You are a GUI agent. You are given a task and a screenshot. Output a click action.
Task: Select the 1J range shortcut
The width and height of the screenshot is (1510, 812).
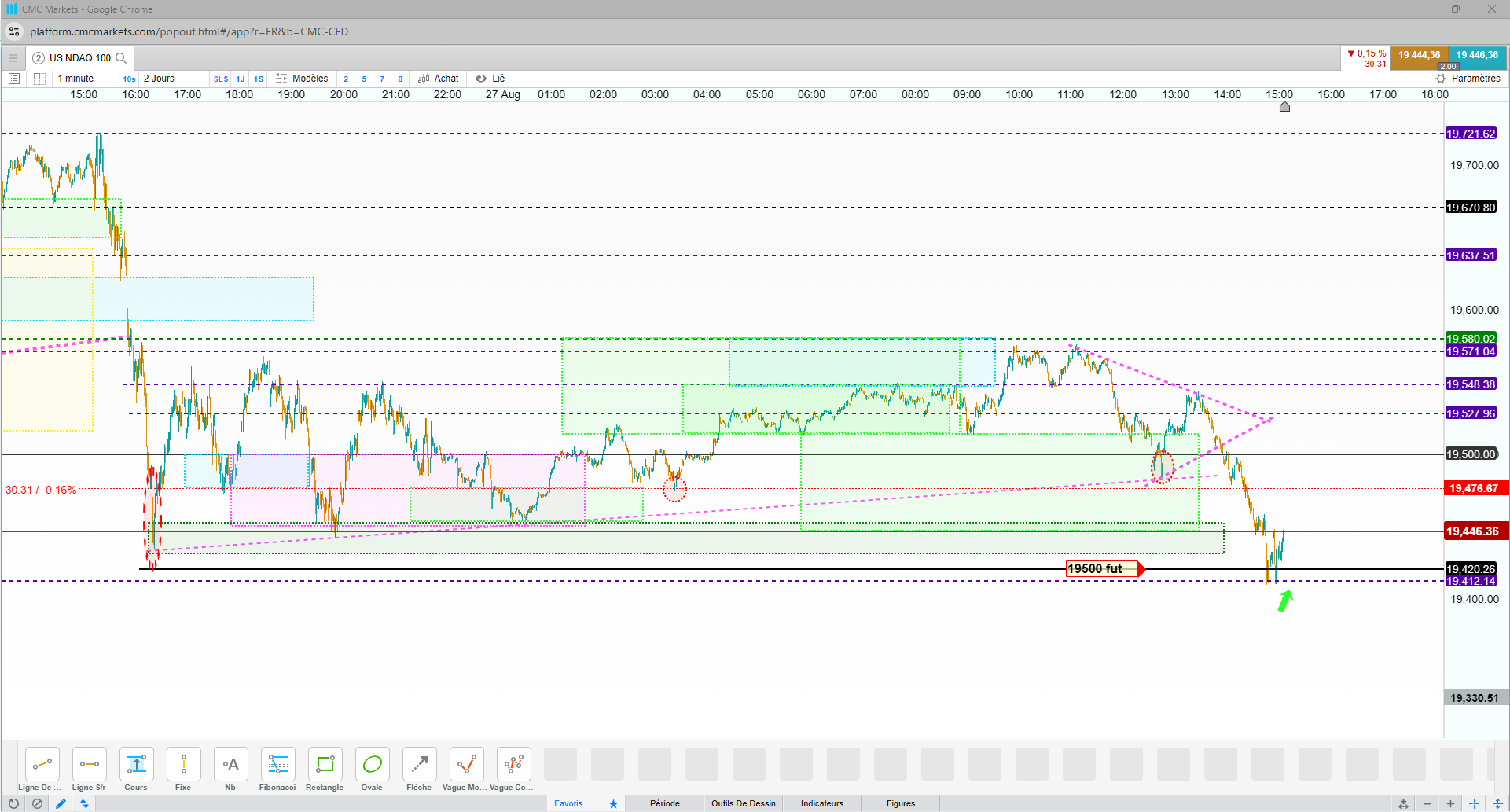(x=241, y=79)
